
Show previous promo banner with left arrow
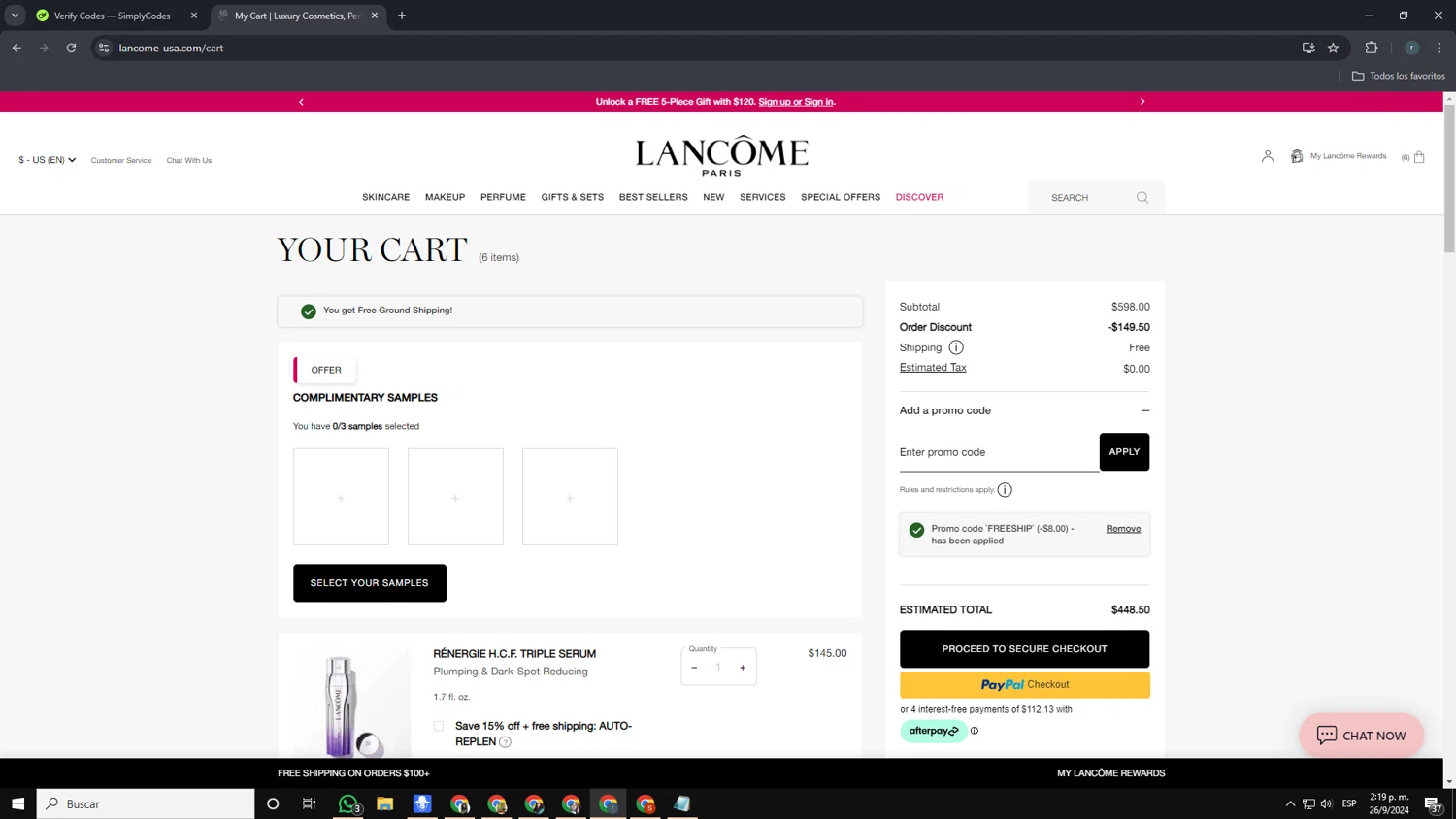click(301, 102)
